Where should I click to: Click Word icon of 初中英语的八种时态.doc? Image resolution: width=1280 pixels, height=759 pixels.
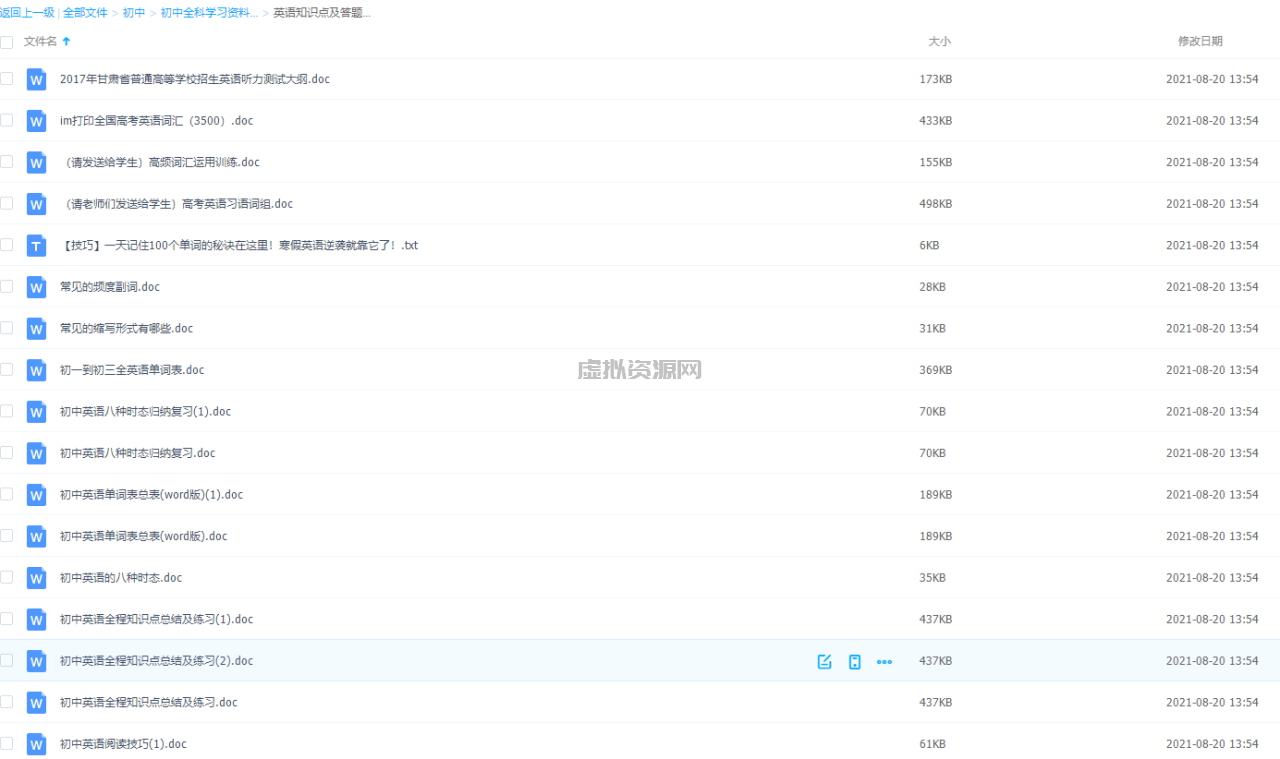(36, 578)
